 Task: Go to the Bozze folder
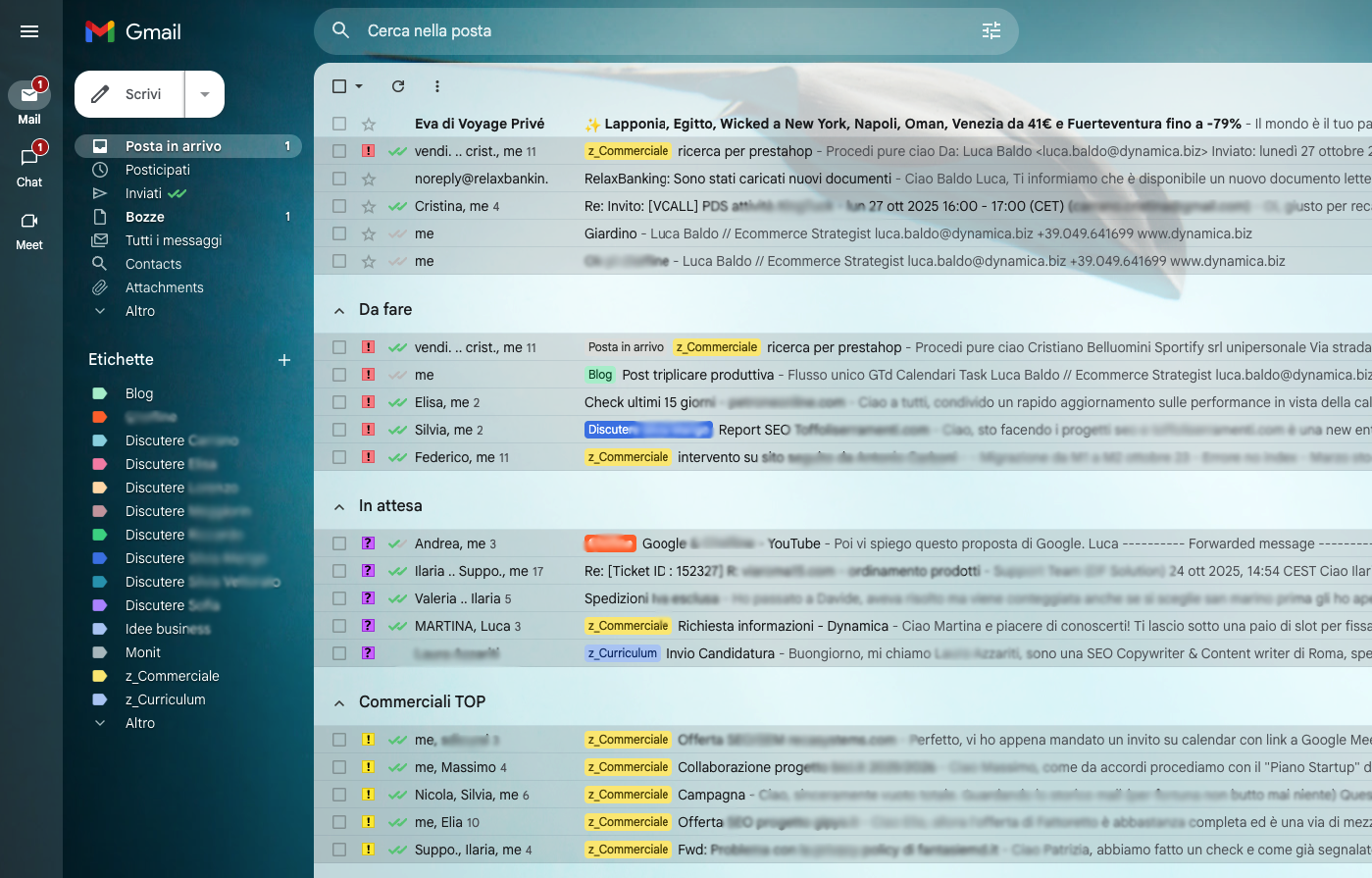click(144, 217)
